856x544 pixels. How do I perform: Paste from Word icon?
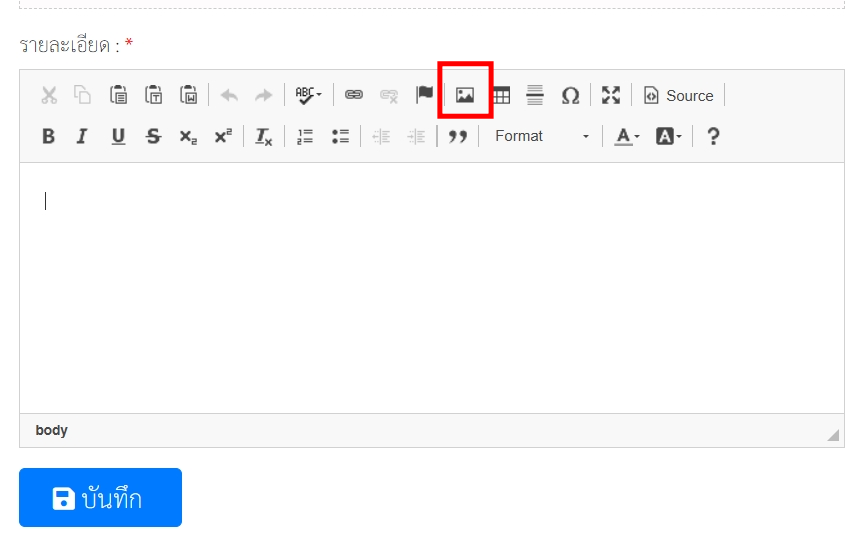189,95
